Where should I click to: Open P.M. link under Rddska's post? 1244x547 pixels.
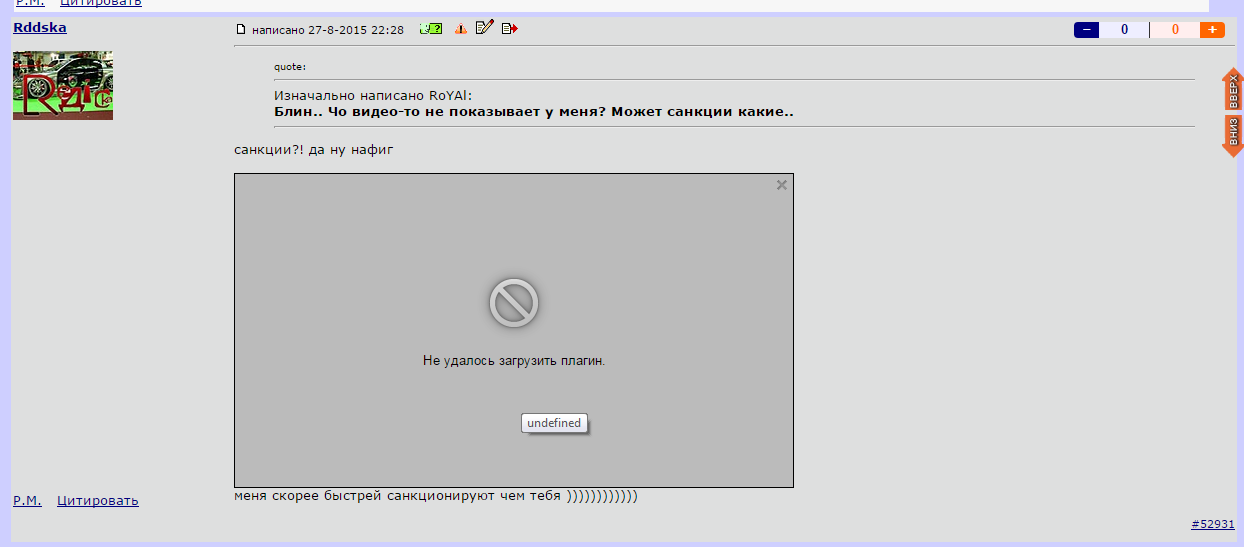pos(27,501)
